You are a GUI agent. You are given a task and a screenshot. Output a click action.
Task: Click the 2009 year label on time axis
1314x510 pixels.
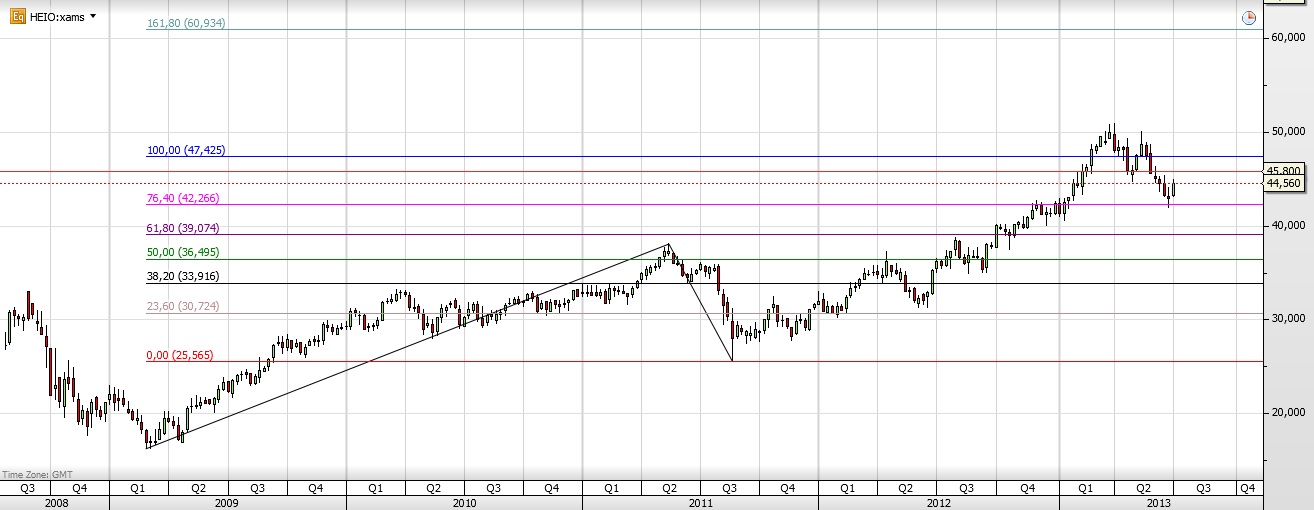228,503
